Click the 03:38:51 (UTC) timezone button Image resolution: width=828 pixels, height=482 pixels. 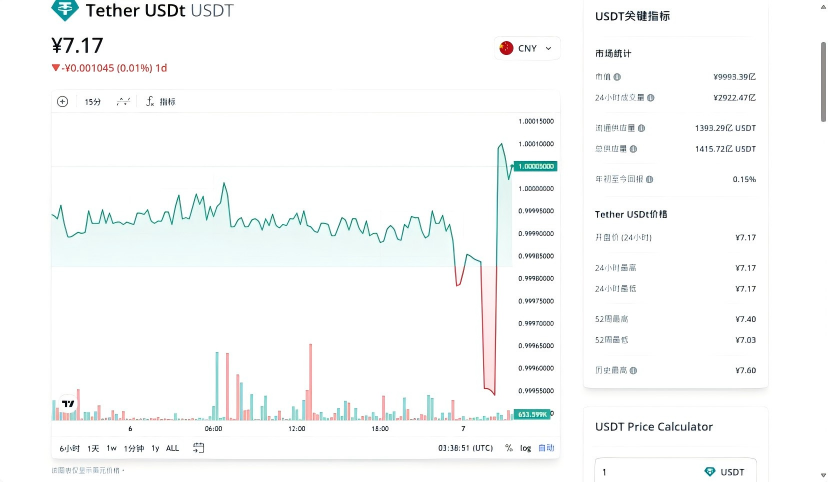tap(465, 448)
